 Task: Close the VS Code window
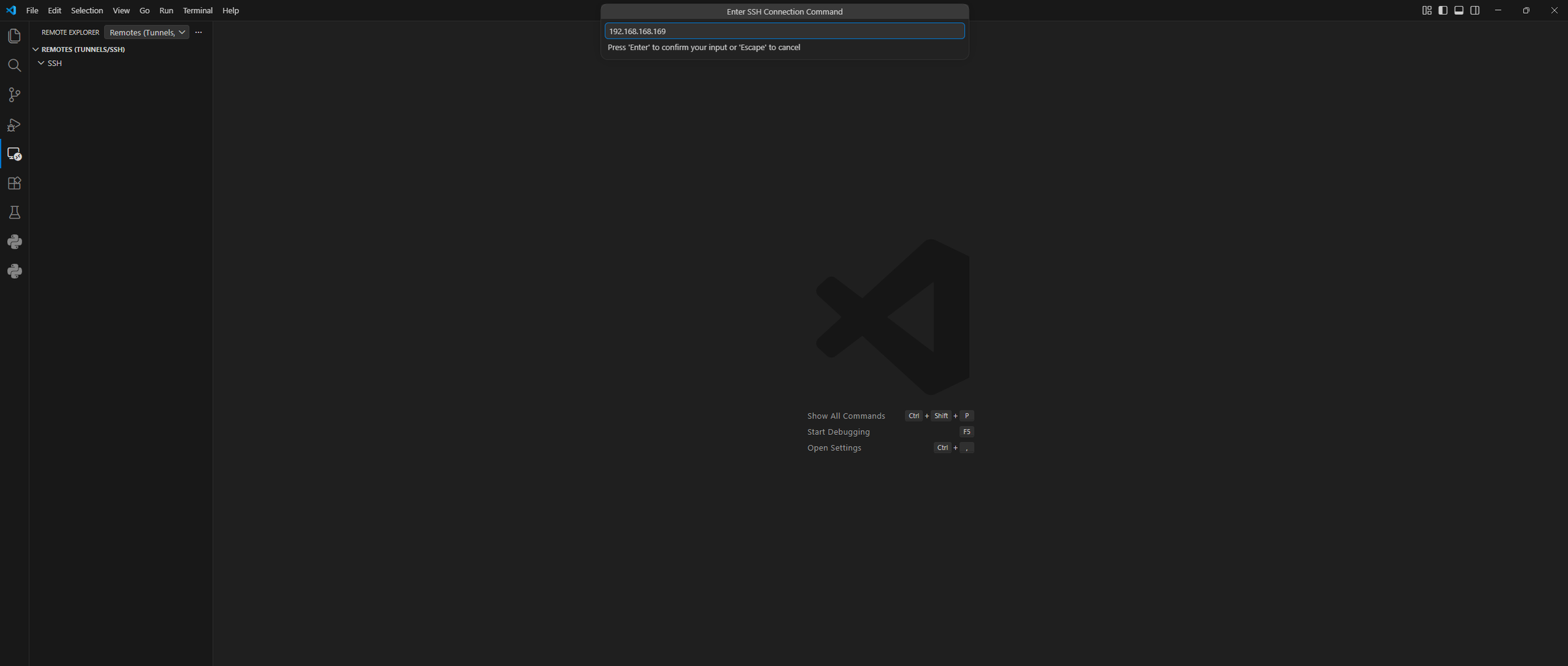click(x=1554, y=10)
